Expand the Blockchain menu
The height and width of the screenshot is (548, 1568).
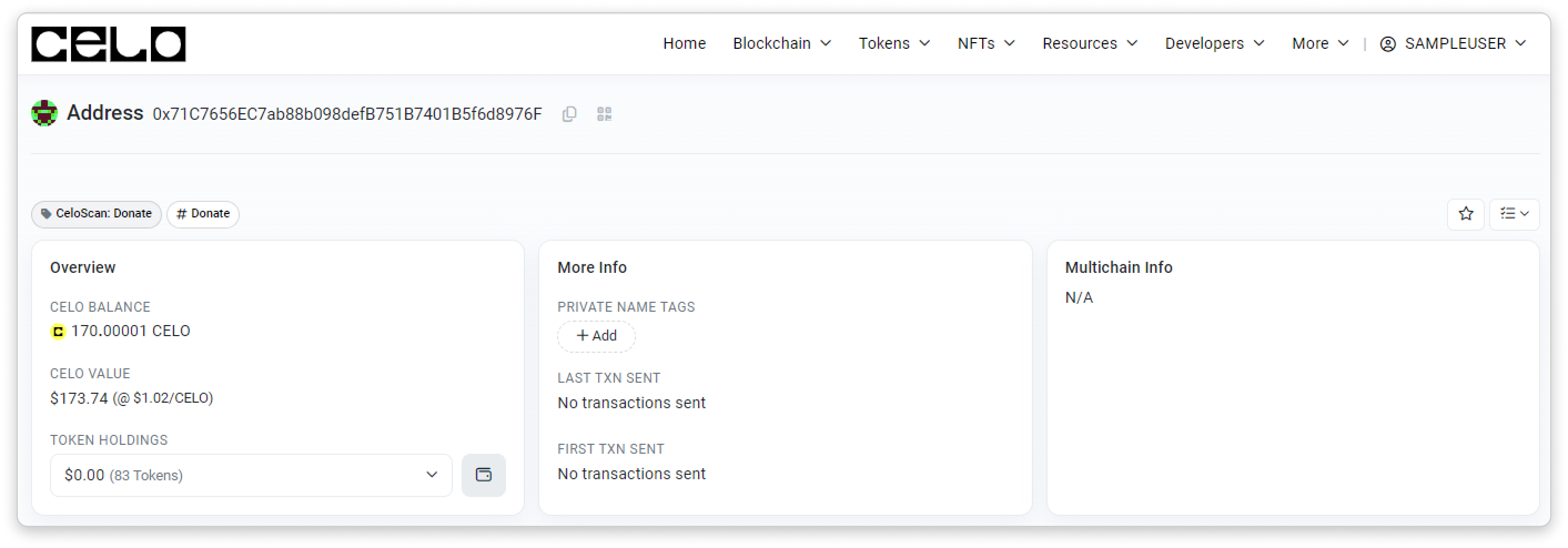coord(782,44)
